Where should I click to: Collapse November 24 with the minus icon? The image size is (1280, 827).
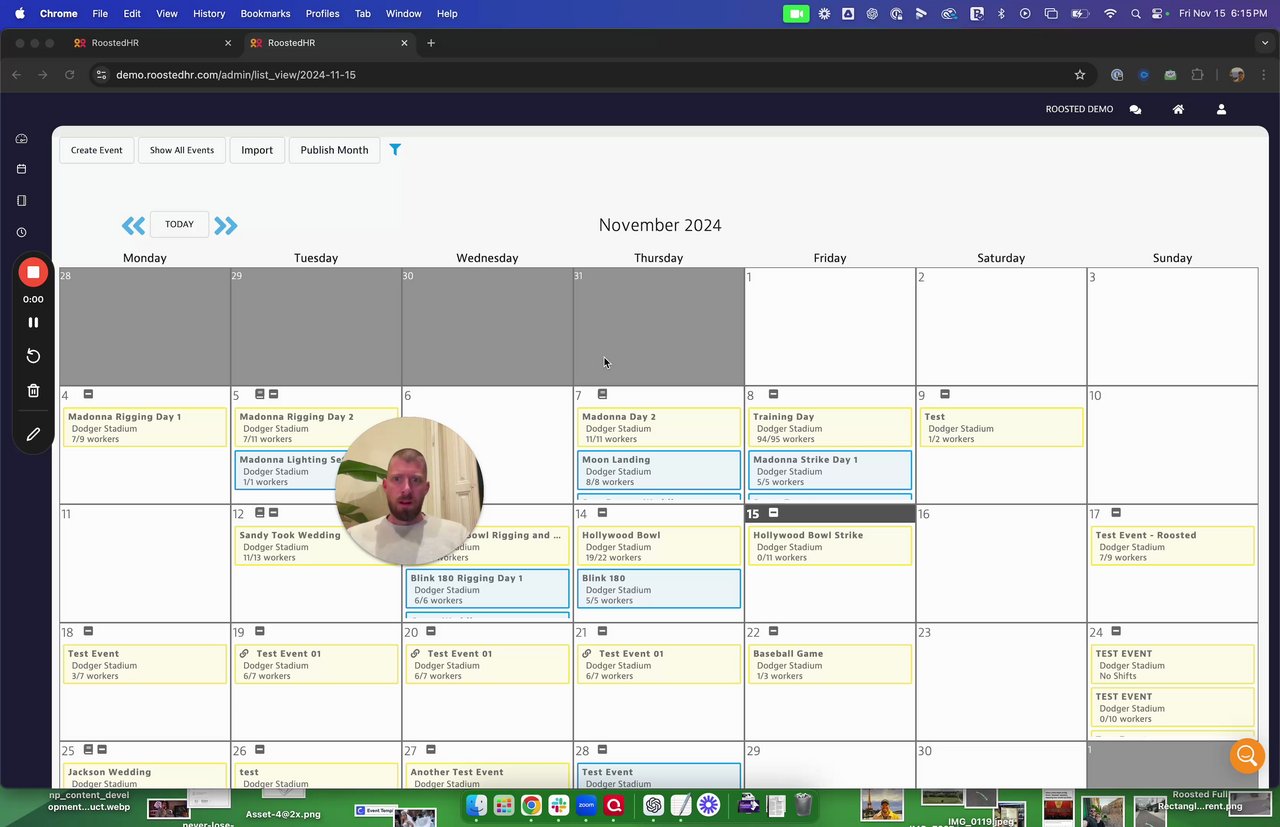(1116, 631)
